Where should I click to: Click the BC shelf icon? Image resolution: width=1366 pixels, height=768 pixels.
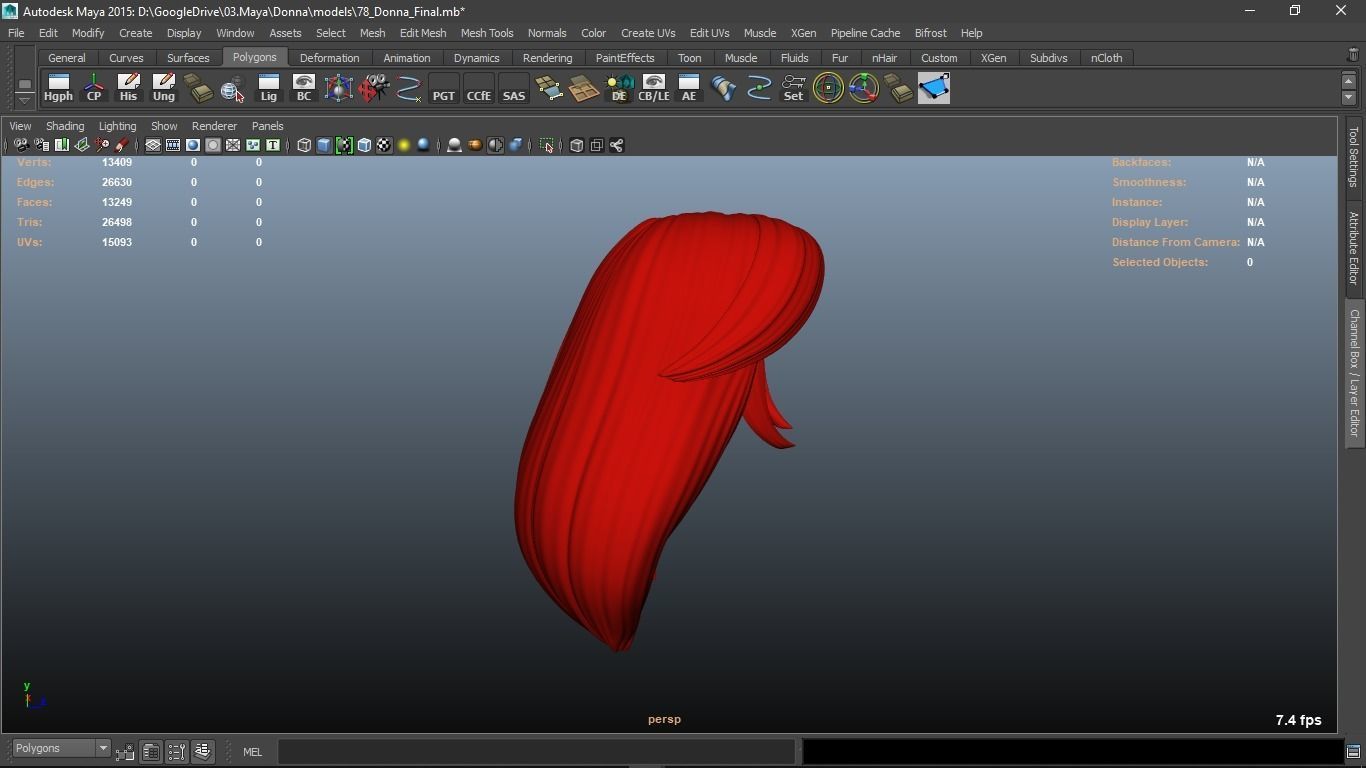click(303, 88)
